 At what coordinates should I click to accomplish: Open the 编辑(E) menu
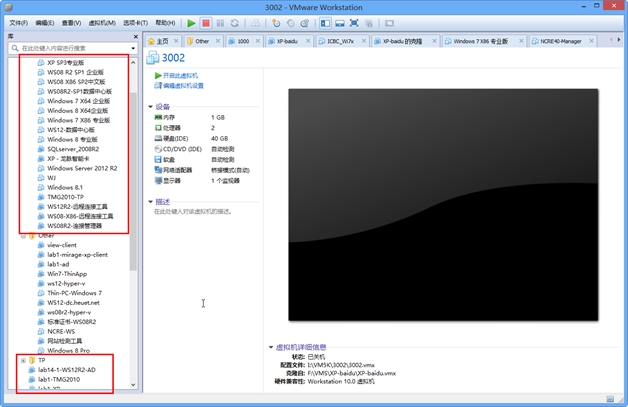44,23
